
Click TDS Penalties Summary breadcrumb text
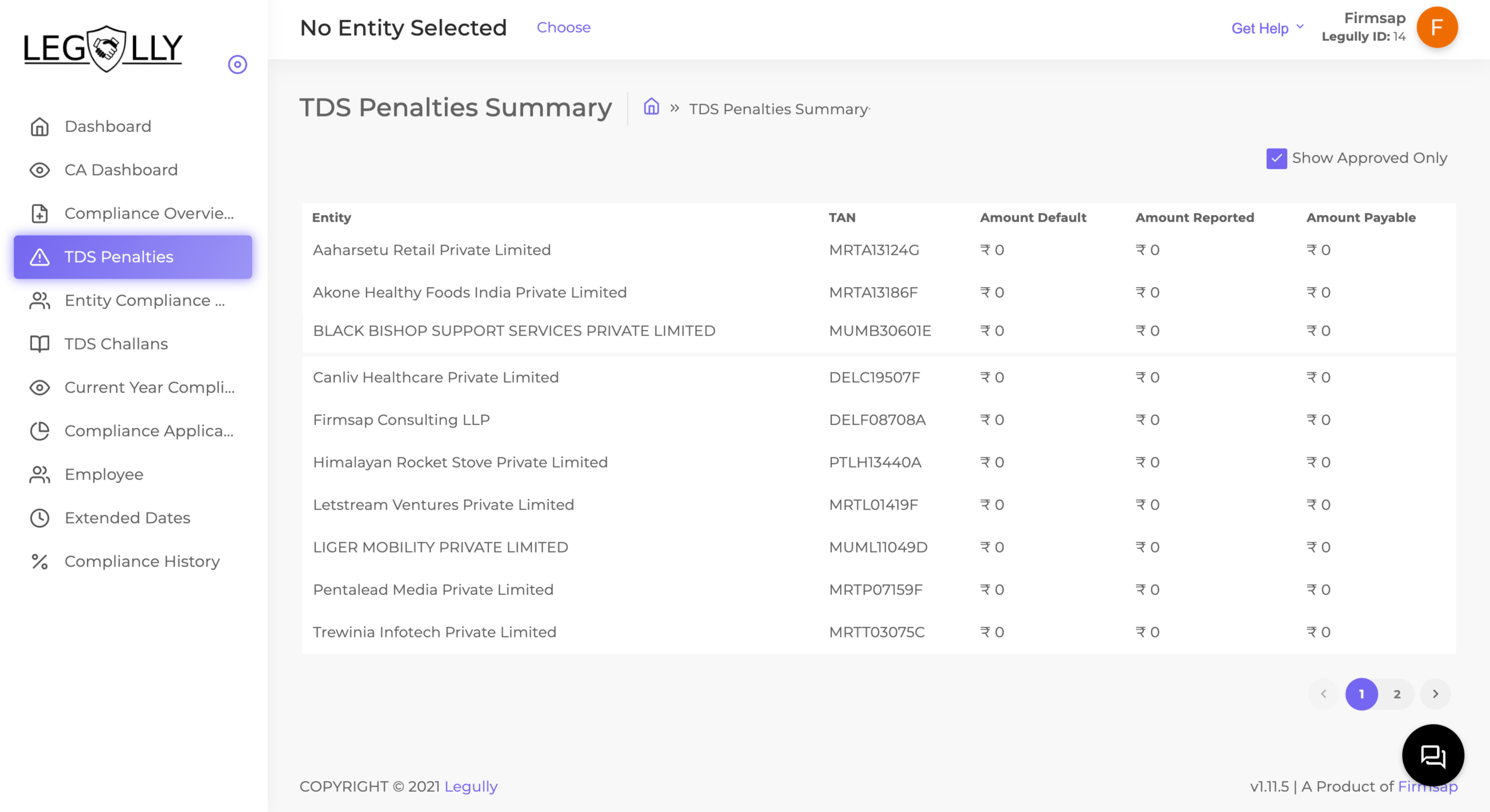(779, 109)
